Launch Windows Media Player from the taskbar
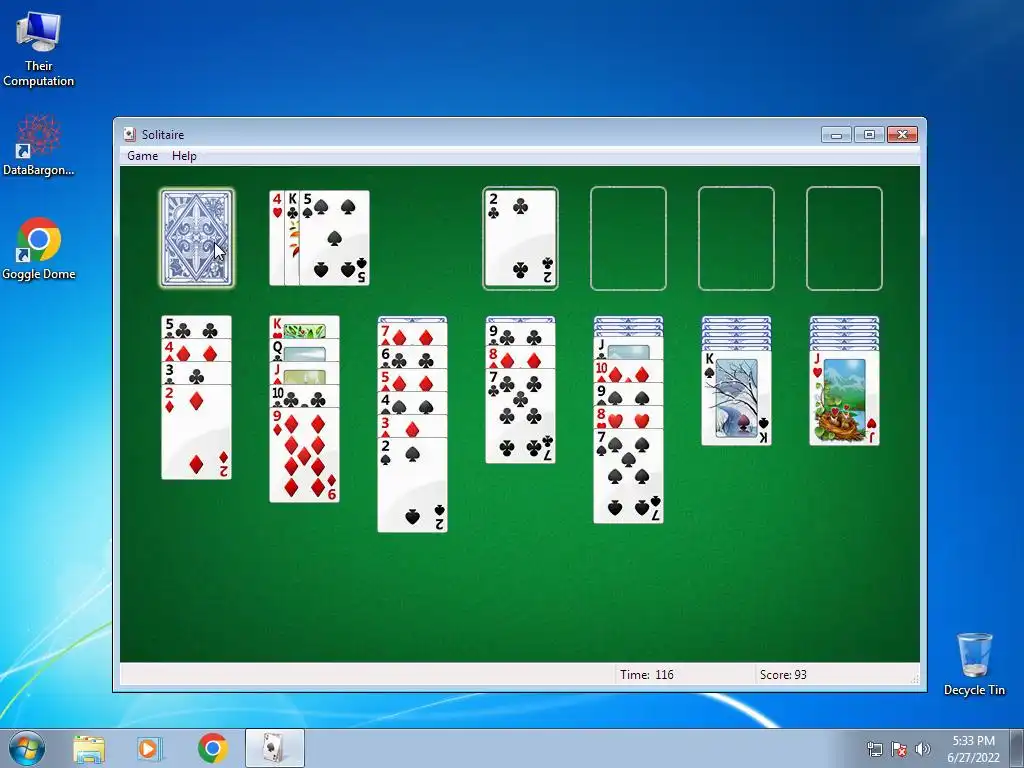 pos(148,748)
